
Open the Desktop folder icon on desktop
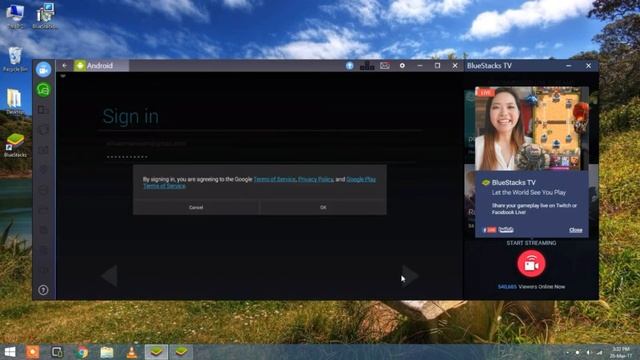[15, 102]
